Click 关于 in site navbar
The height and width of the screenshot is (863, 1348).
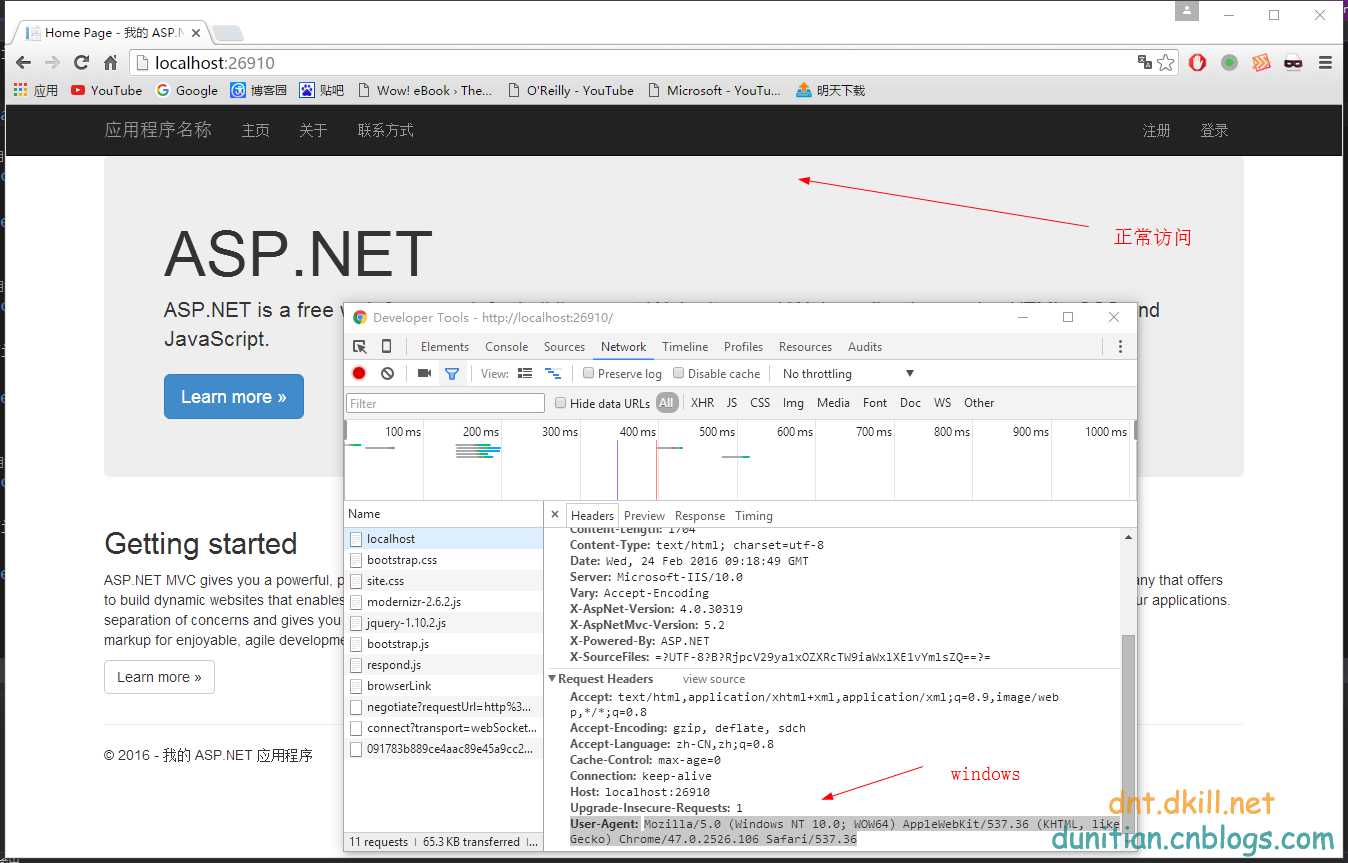point(313,130)
